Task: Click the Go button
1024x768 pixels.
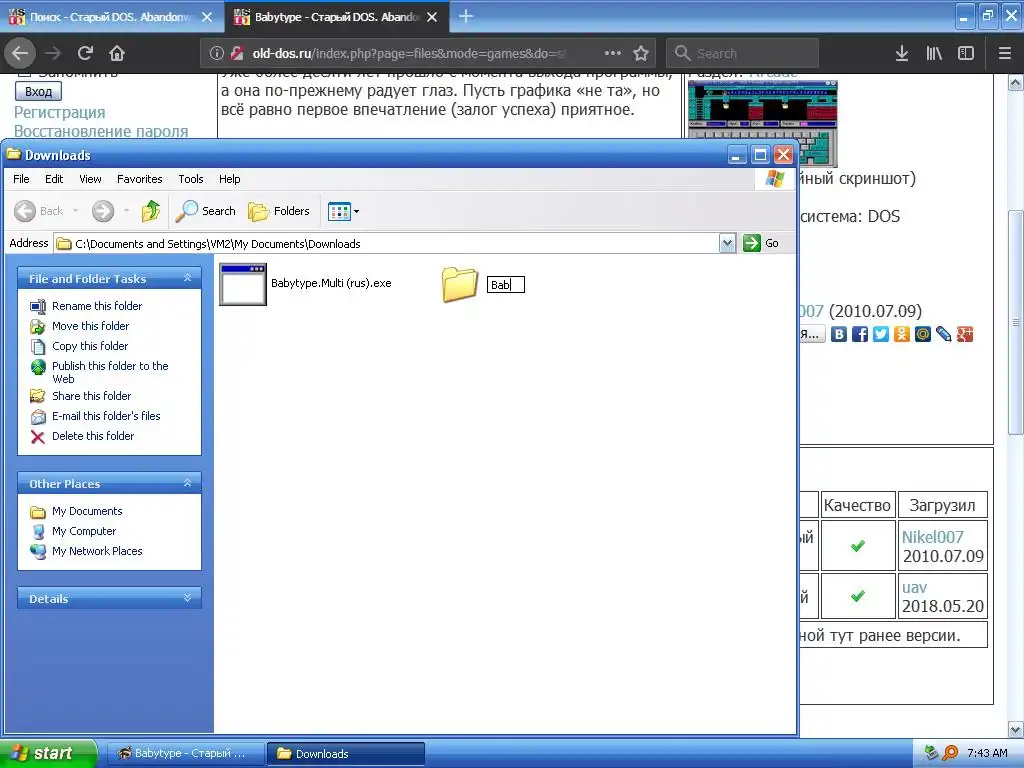Action: [x=761, y=243]
